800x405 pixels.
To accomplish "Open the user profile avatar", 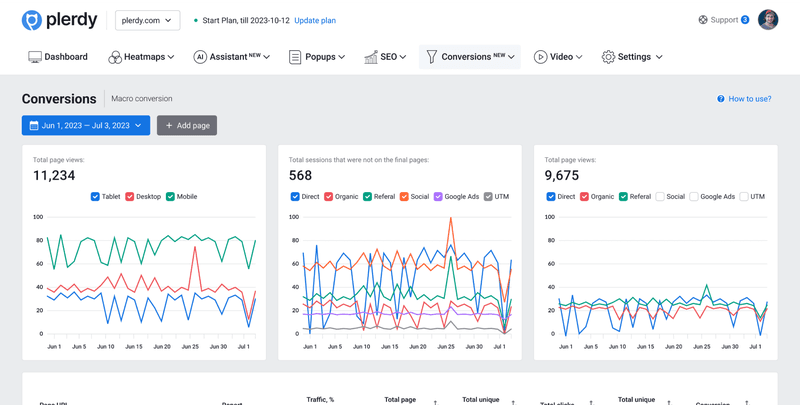I will (768, 20).
